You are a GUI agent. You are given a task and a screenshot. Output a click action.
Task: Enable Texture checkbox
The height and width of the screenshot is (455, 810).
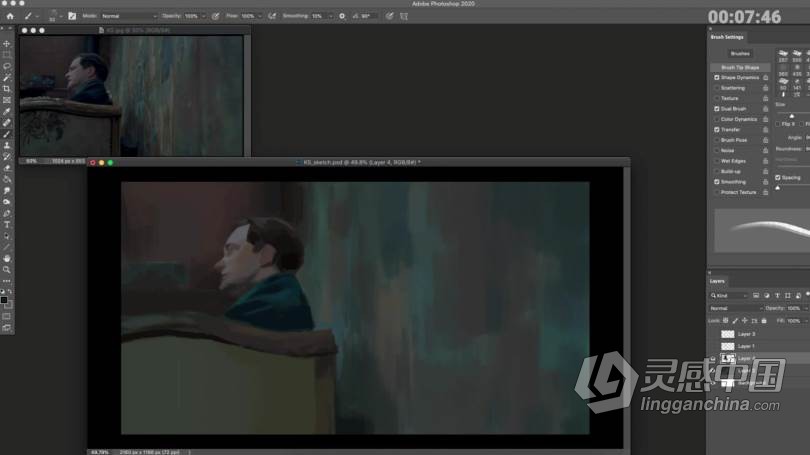click(716, 98)
